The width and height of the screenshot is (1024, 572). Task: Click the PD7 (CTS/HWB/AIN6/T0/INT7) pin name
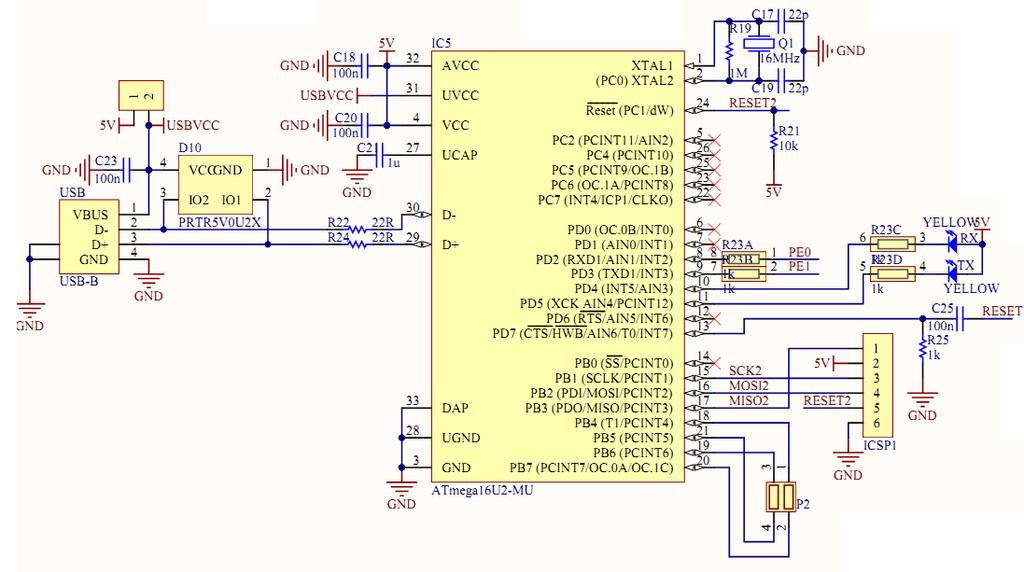click(583, 334)
